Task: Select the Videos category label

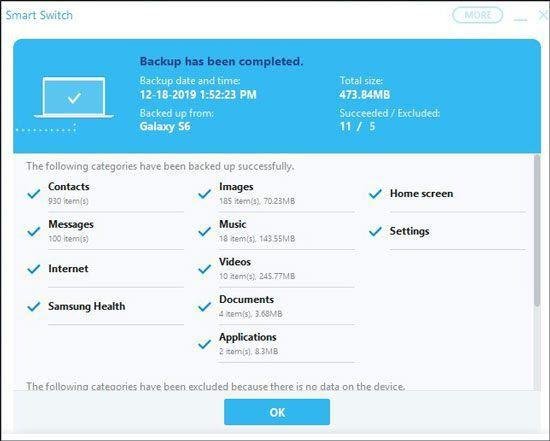Action: point(235,261)
